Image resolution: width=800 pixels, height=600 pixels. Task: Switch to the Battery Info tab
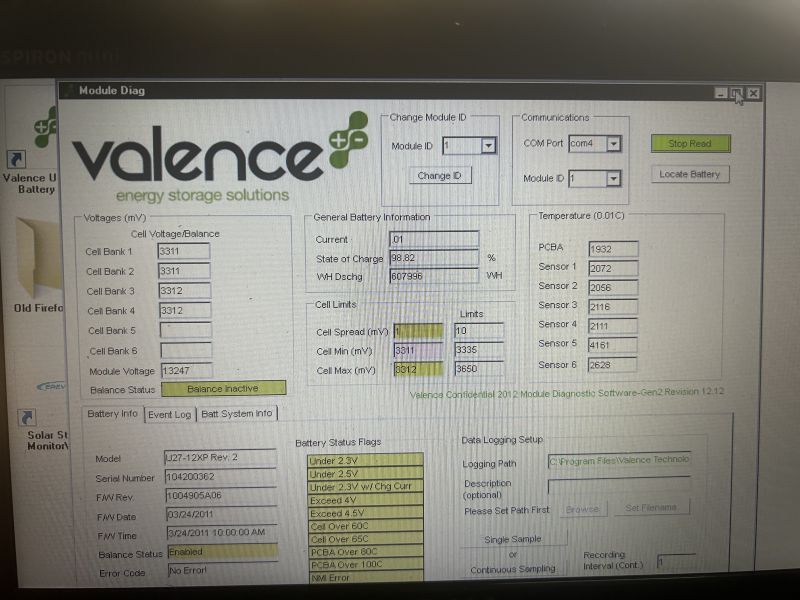(x=112, y=414)
